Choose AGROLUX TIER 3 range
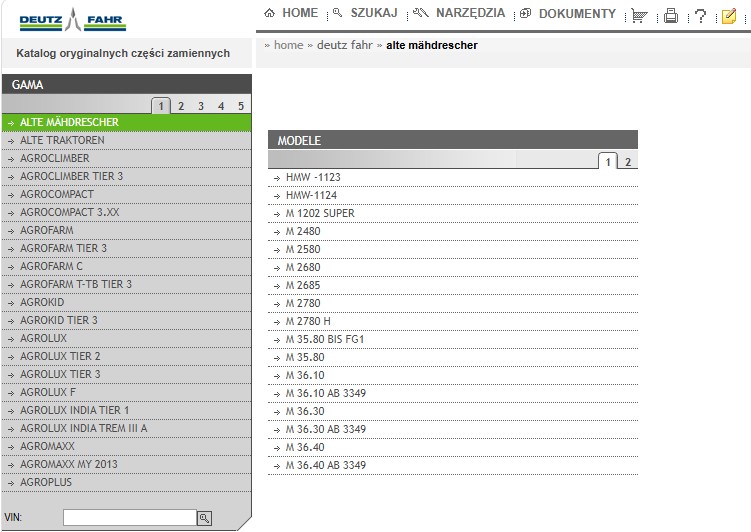Screen dimensions: 751x532 tap(126, 374)
